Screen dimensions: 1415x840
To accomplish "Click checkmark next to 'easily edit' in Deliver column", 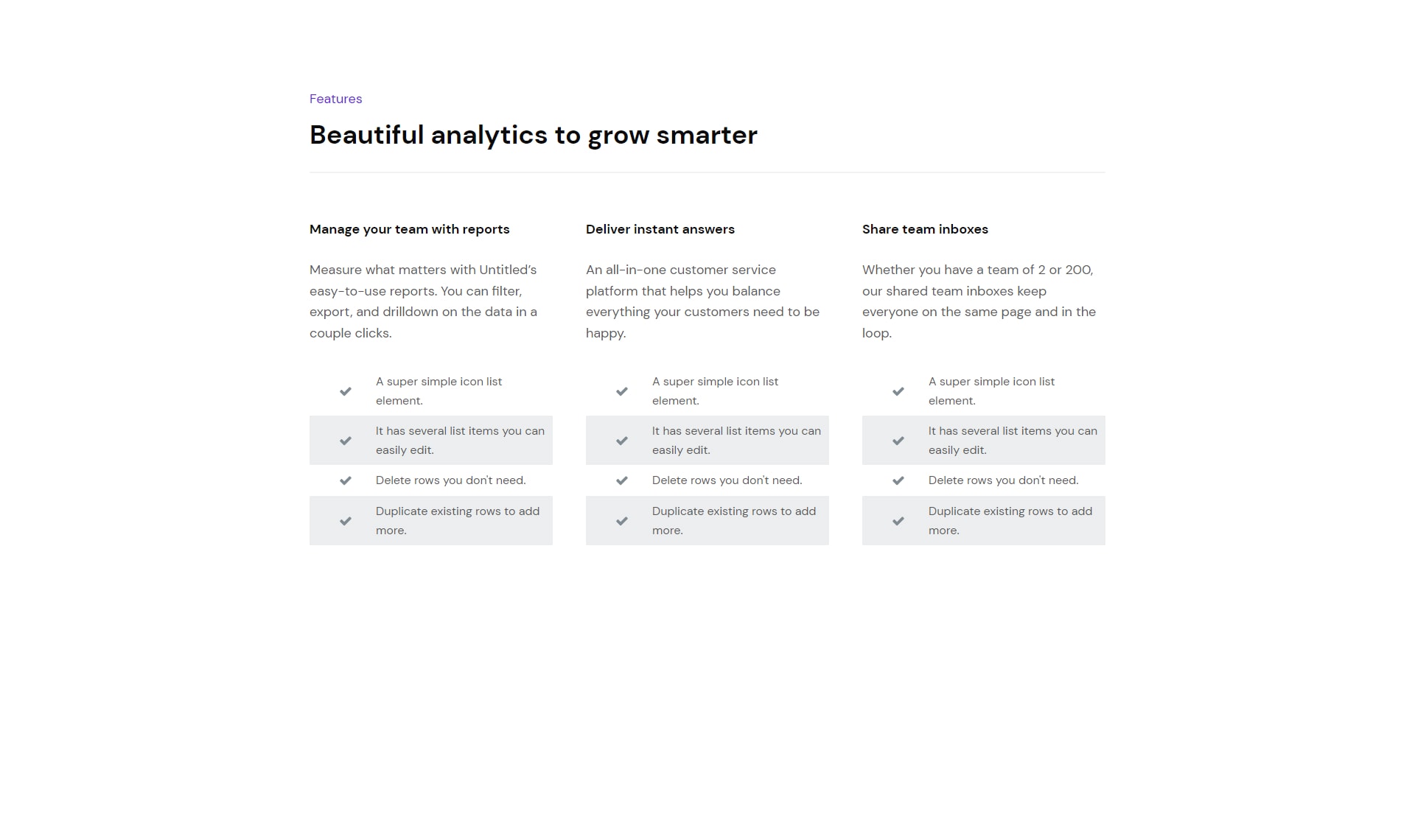I will 621,441.
